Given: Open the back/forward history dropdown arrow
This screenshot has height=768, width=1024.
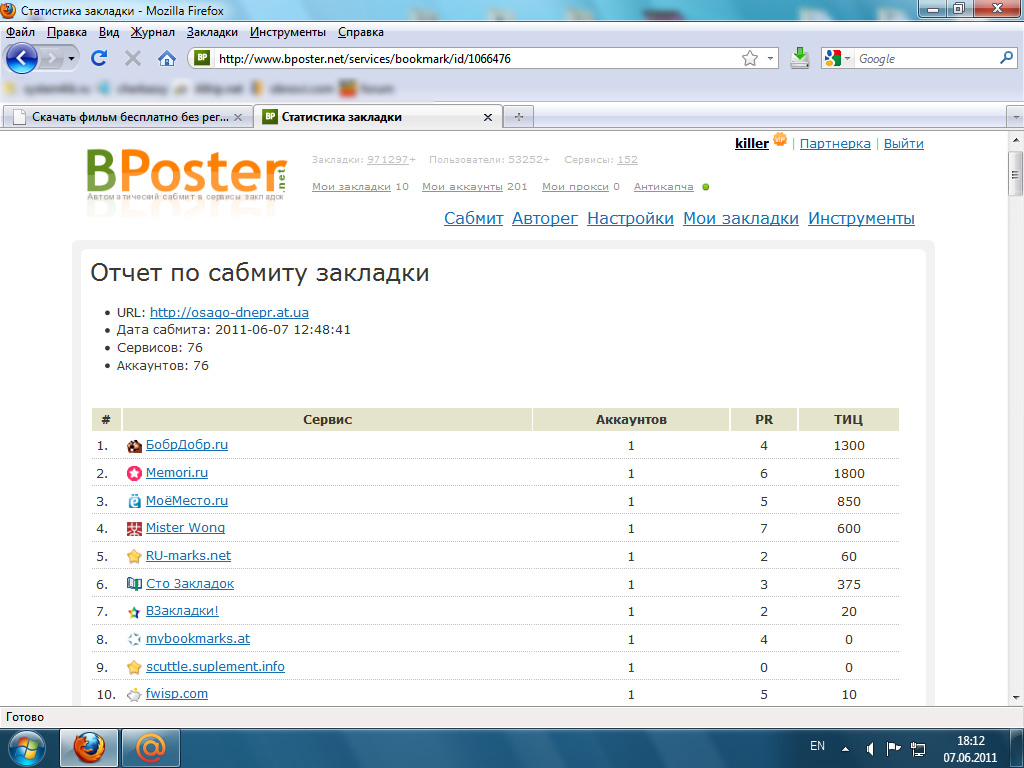Looking at the screenshot, I should click(71, 59).
